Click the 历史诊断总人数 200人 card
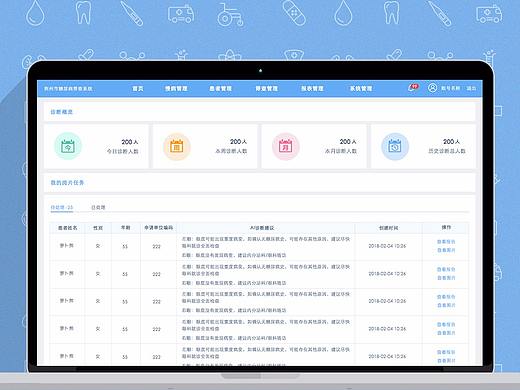The width and height of the screenshot is (520, 390). (423, 146)
